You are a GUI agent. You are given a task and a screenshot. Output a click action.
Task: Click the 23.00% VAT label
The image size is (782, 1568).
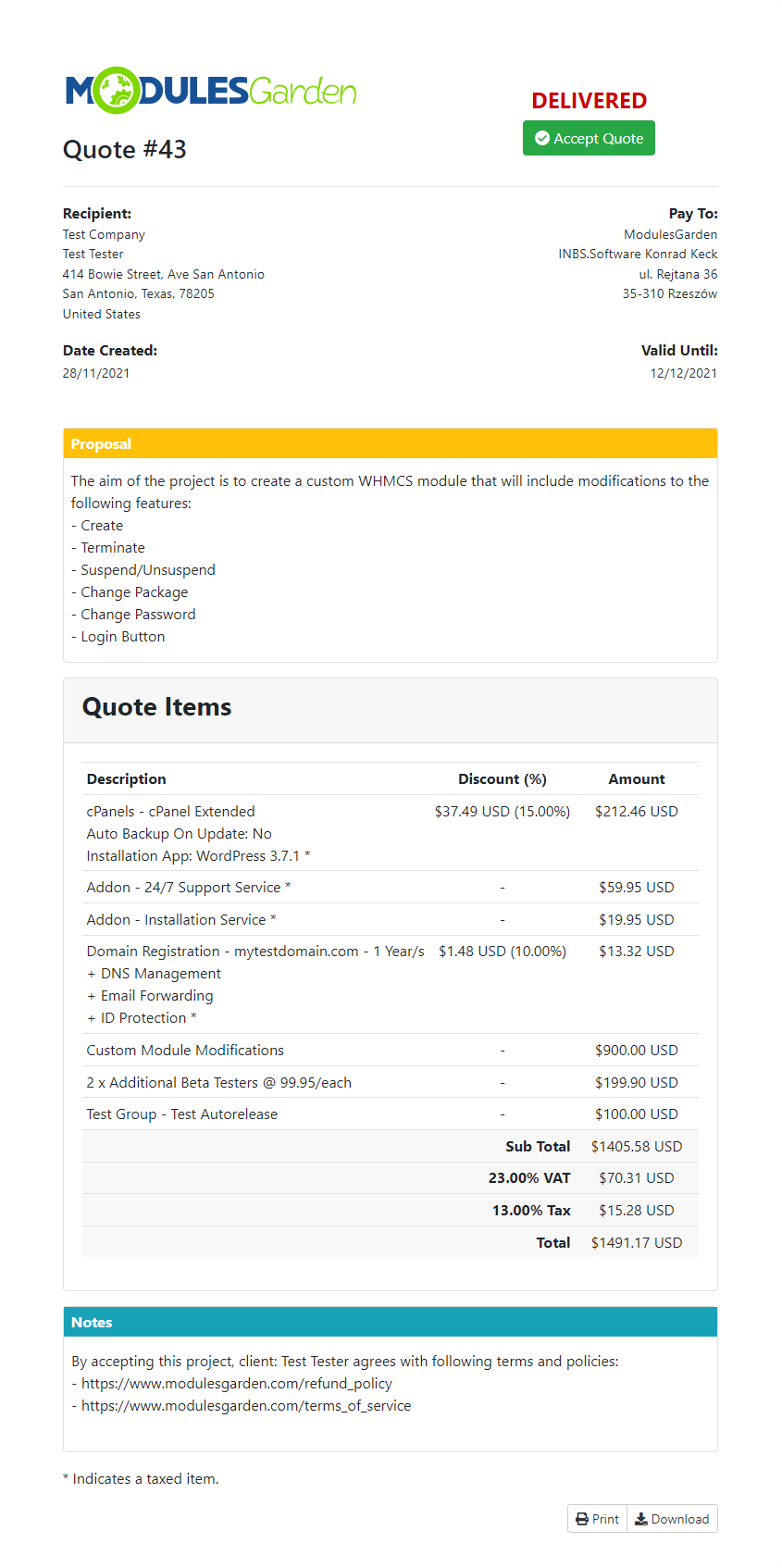[529, 1177]
